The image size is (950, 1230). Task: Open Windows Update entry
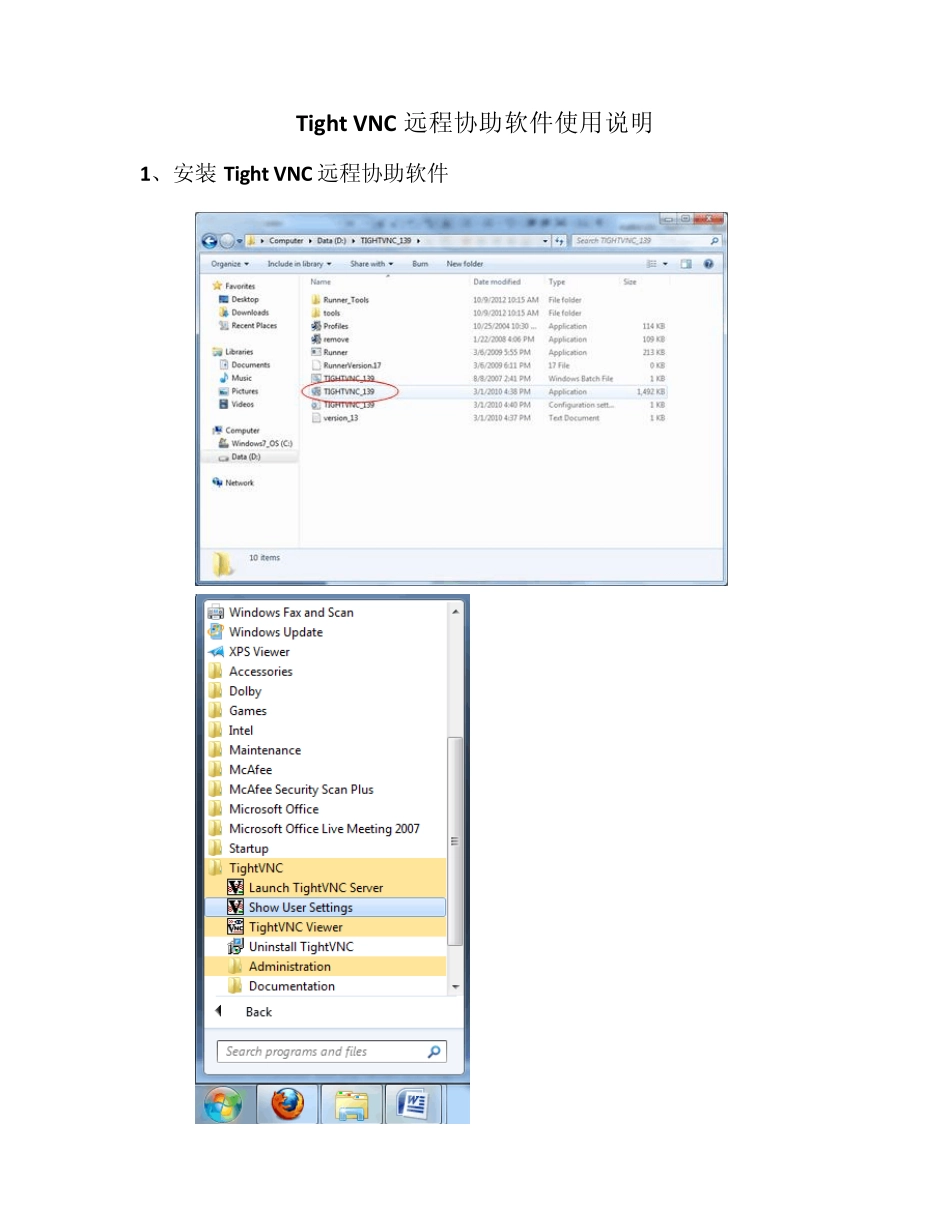pos(275,632)
